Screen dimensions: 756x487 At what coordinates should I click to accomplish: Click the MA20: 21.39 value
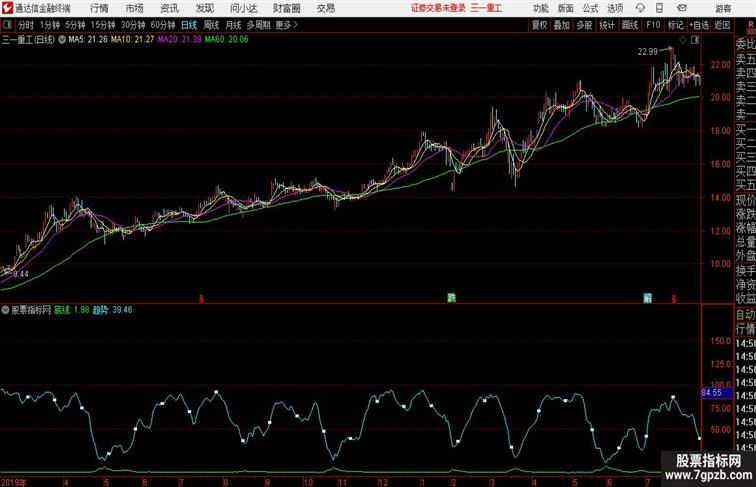click(x=179, y=40)
